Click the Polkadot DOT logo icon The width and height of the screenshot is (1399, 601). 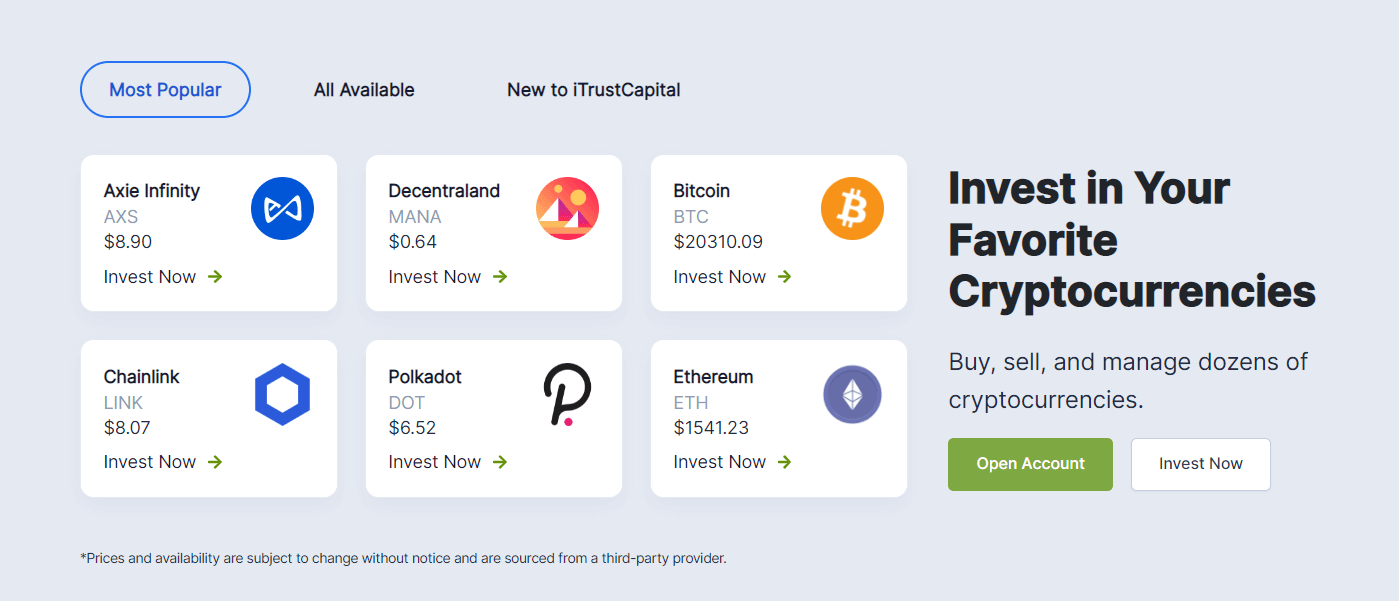coord(567,394)
